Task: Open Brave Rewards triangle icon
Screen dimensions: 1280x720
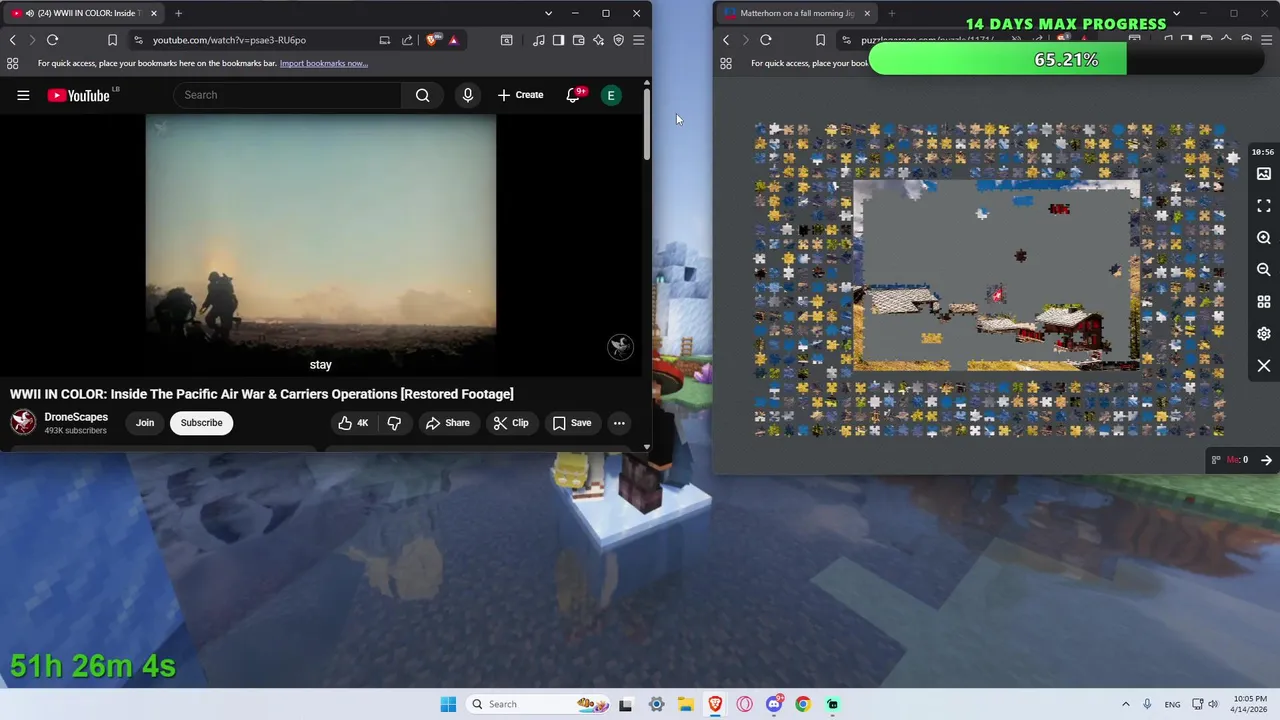Action: (x=453, y=40)
